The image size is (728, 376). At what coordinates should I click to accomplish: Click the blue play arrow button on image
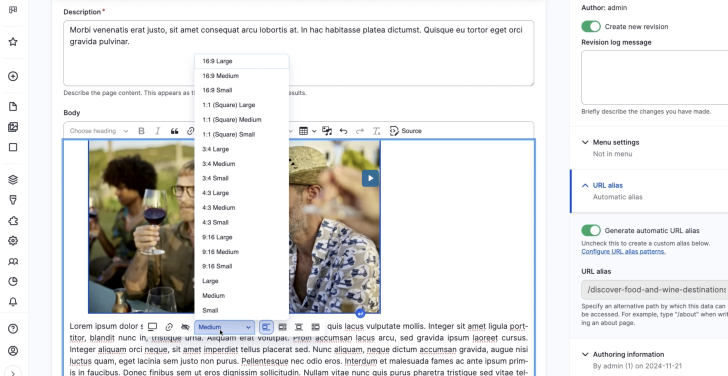pyautogui.click(x=370, y=178)
